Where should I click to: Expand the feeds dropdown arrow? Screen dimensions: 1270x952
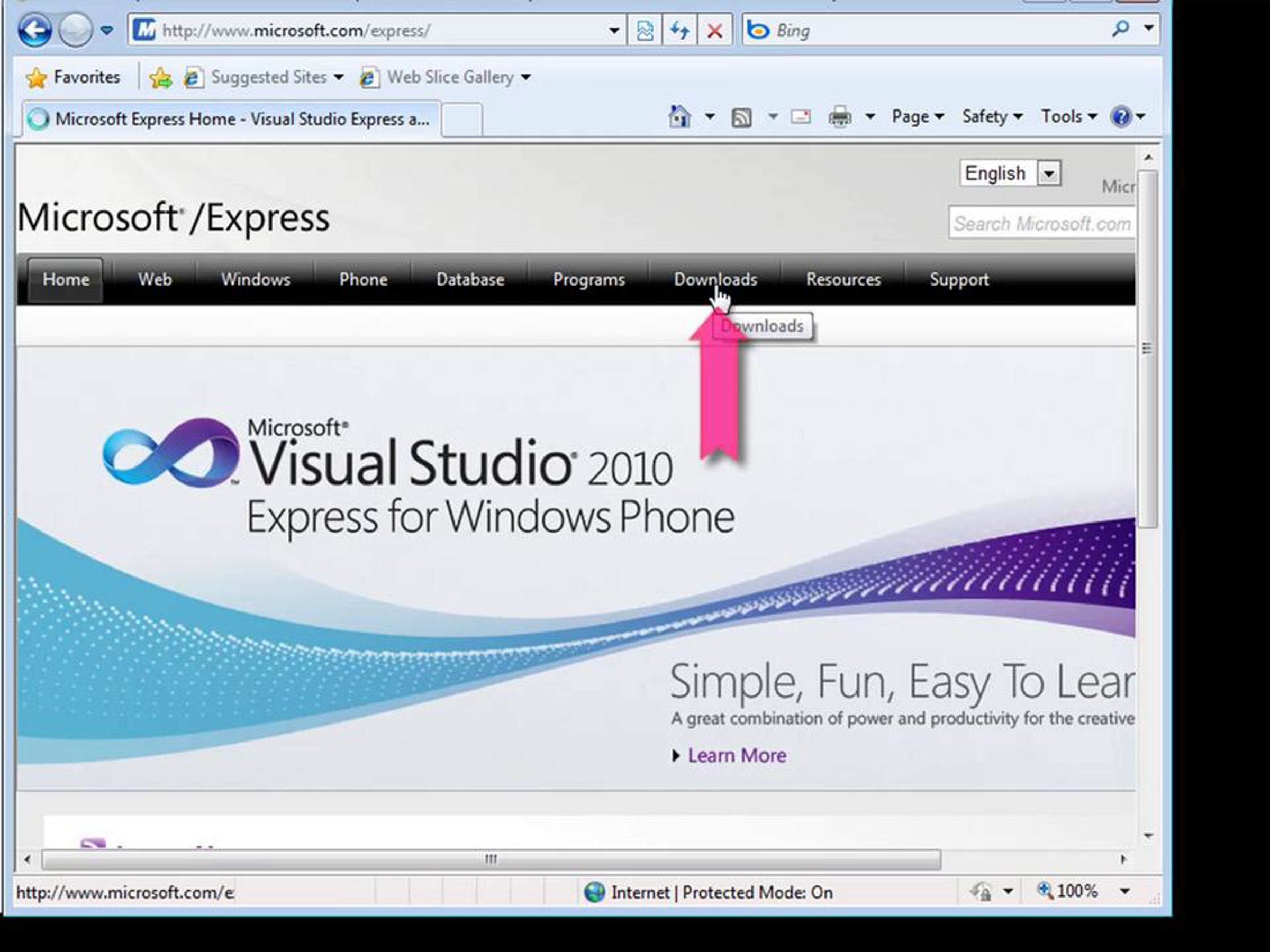click(x=773, y=117)
